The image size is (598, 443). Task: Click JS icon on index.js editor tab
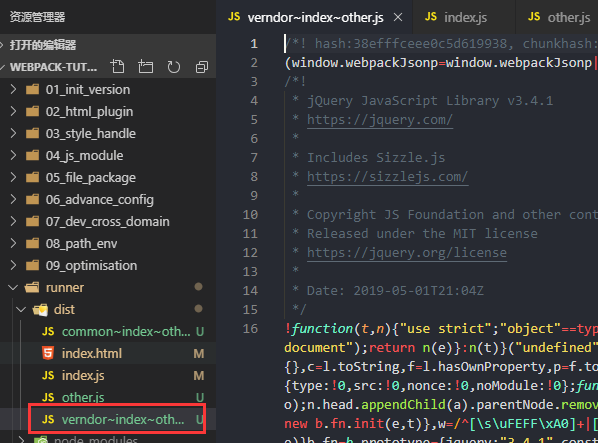pyautogui.click(x=431, y=17)
